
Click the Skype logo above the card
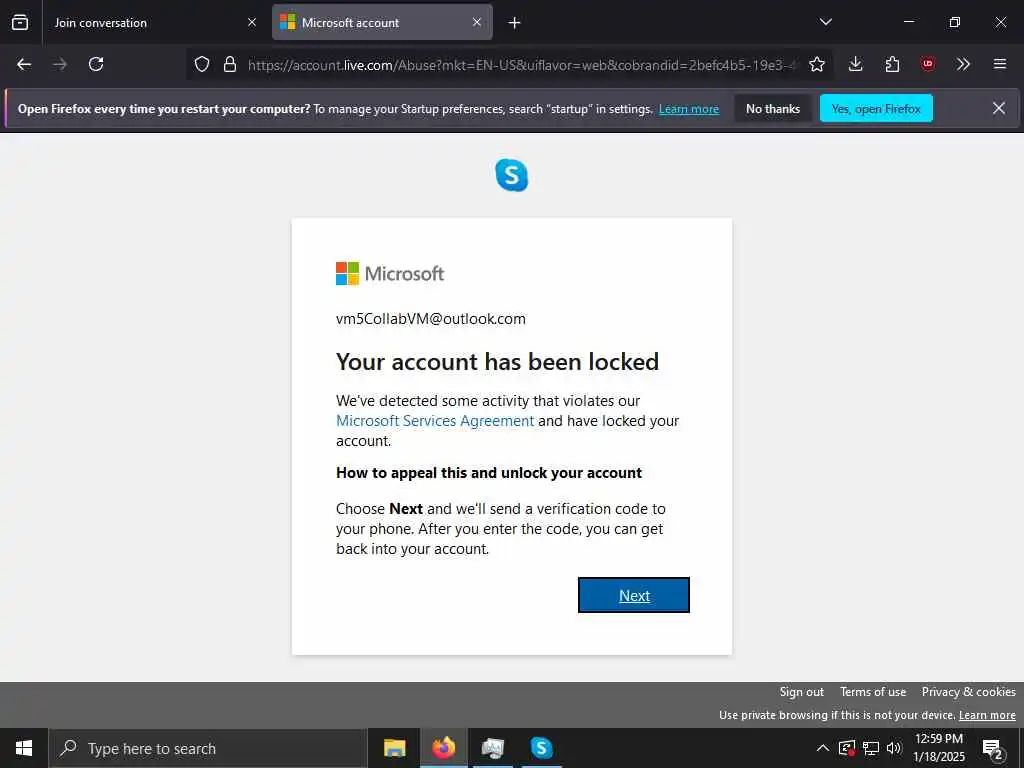[x=511, y=175]
